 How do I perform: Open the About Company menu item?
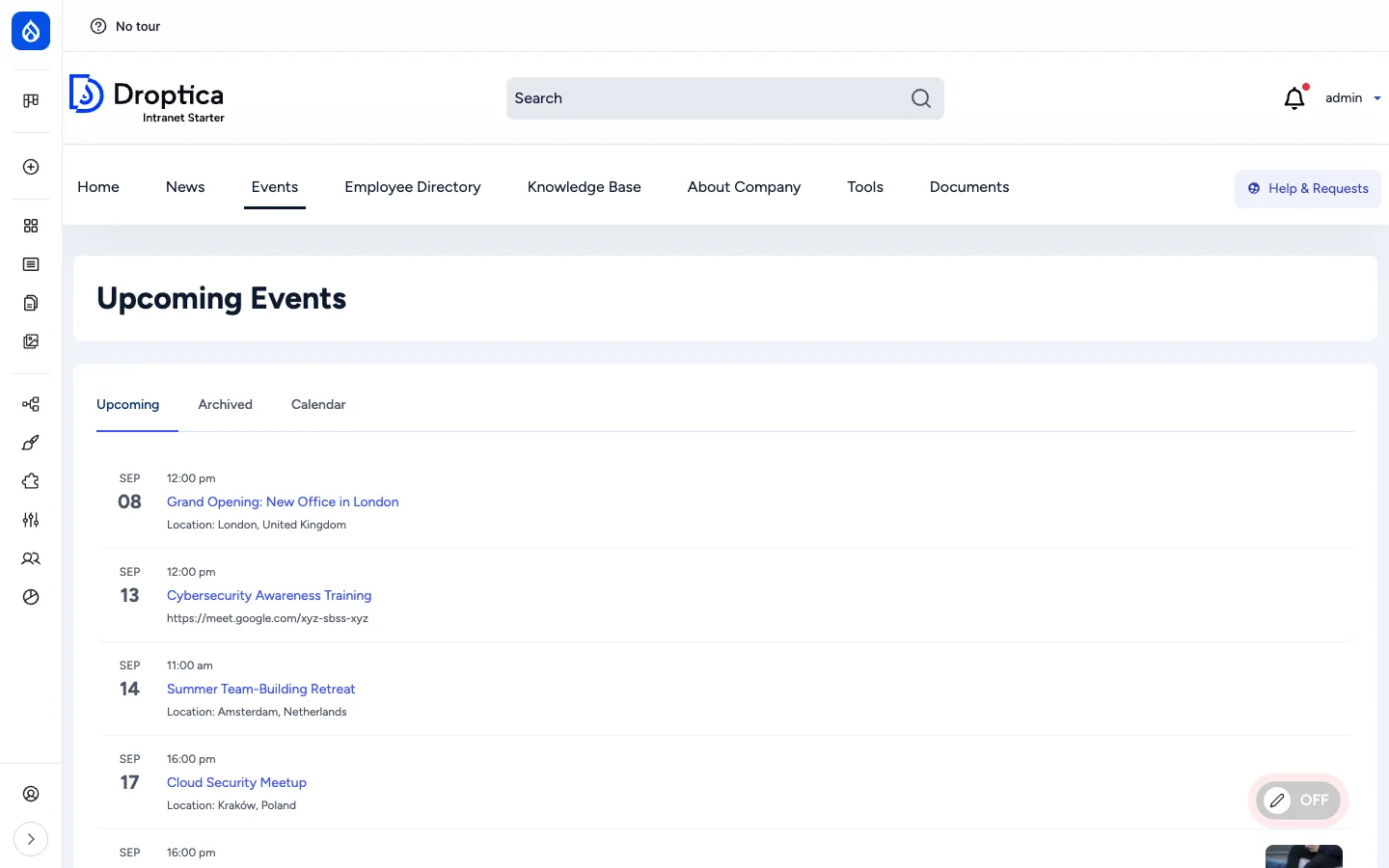click(744, 187)
